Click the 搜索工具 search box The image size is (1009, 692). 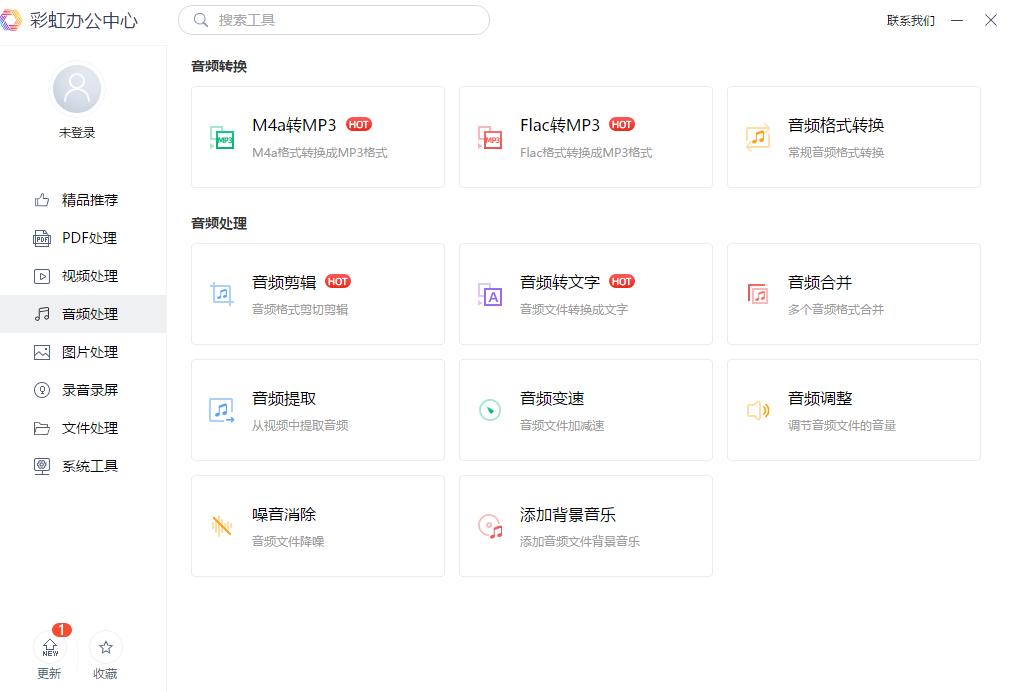pos(334,20)
